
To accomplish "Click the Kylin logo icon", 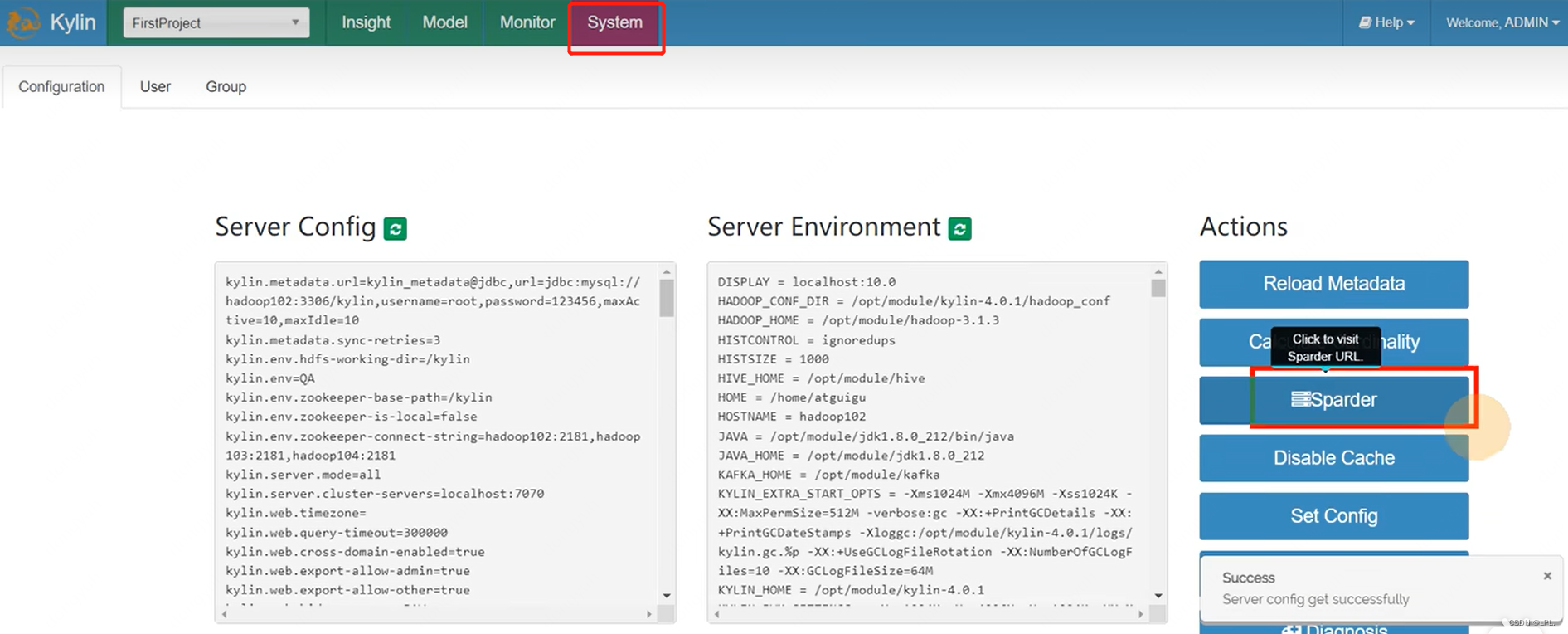I will pos(22,22).
